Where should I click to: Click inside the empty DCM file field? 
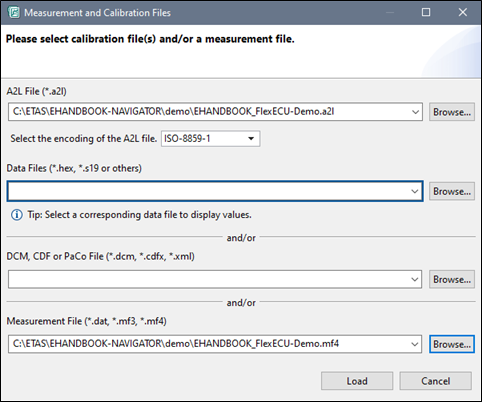point(209,279)
